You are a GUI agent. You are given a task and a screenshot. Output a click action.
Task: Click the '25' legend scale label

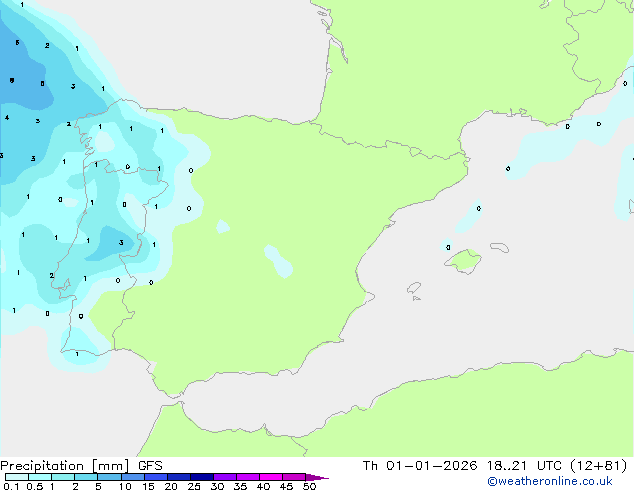(x=194, y=486)
